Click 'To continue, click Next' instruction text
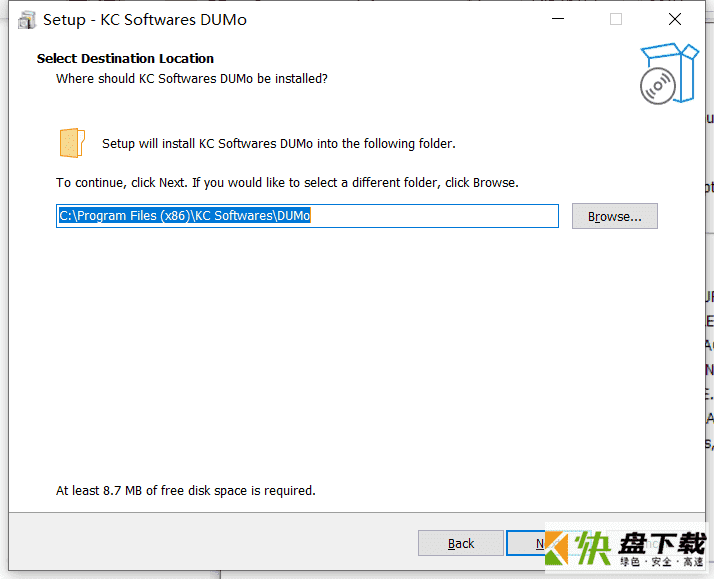The image size is (714, 579). click(x=287, y=183)
